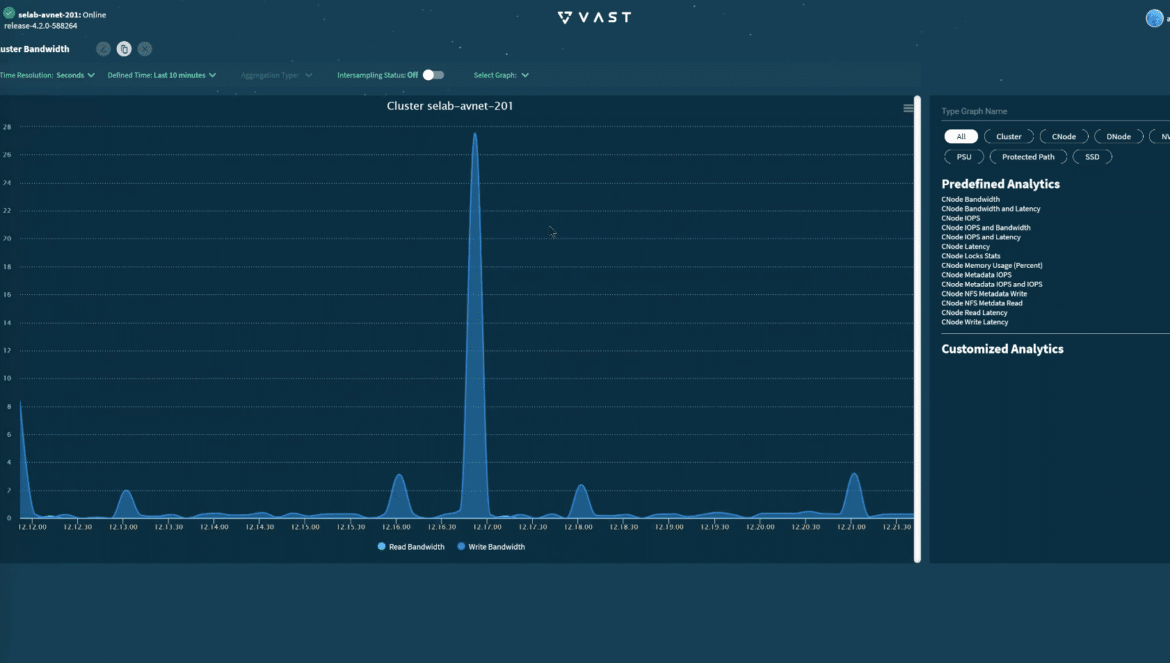Toggle the Intersampling Status switch

point(433,75)
